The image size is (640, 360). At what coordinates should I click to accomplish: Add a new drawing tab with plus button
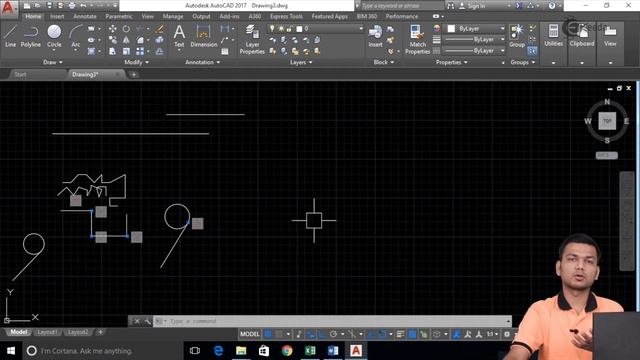click(x=133, y=74)
